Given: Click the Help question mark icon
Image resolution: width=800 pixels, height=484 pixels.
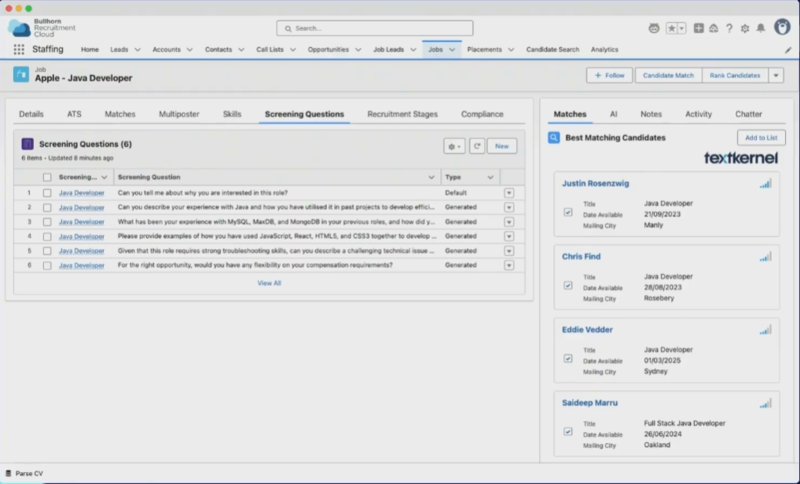Looking at the screenshot, I should 729,28.
